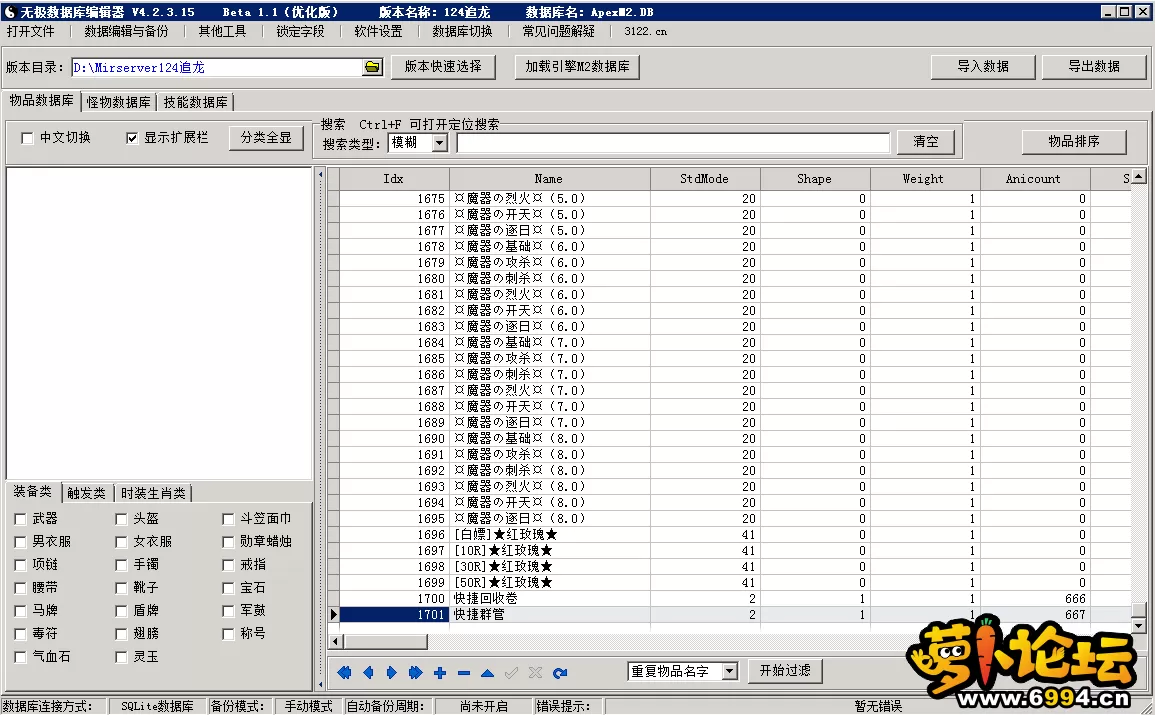This screenshot has width=1155, height=715.
Task: Click 加载引擎M2数据库 button
Action: click(577, 66)
